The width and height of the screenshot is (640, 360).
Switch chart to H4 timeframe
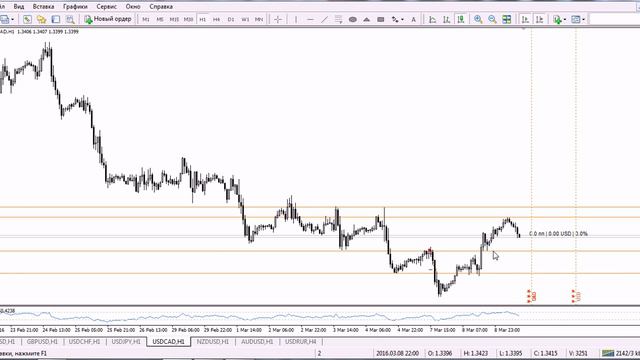tap(216, 19)
